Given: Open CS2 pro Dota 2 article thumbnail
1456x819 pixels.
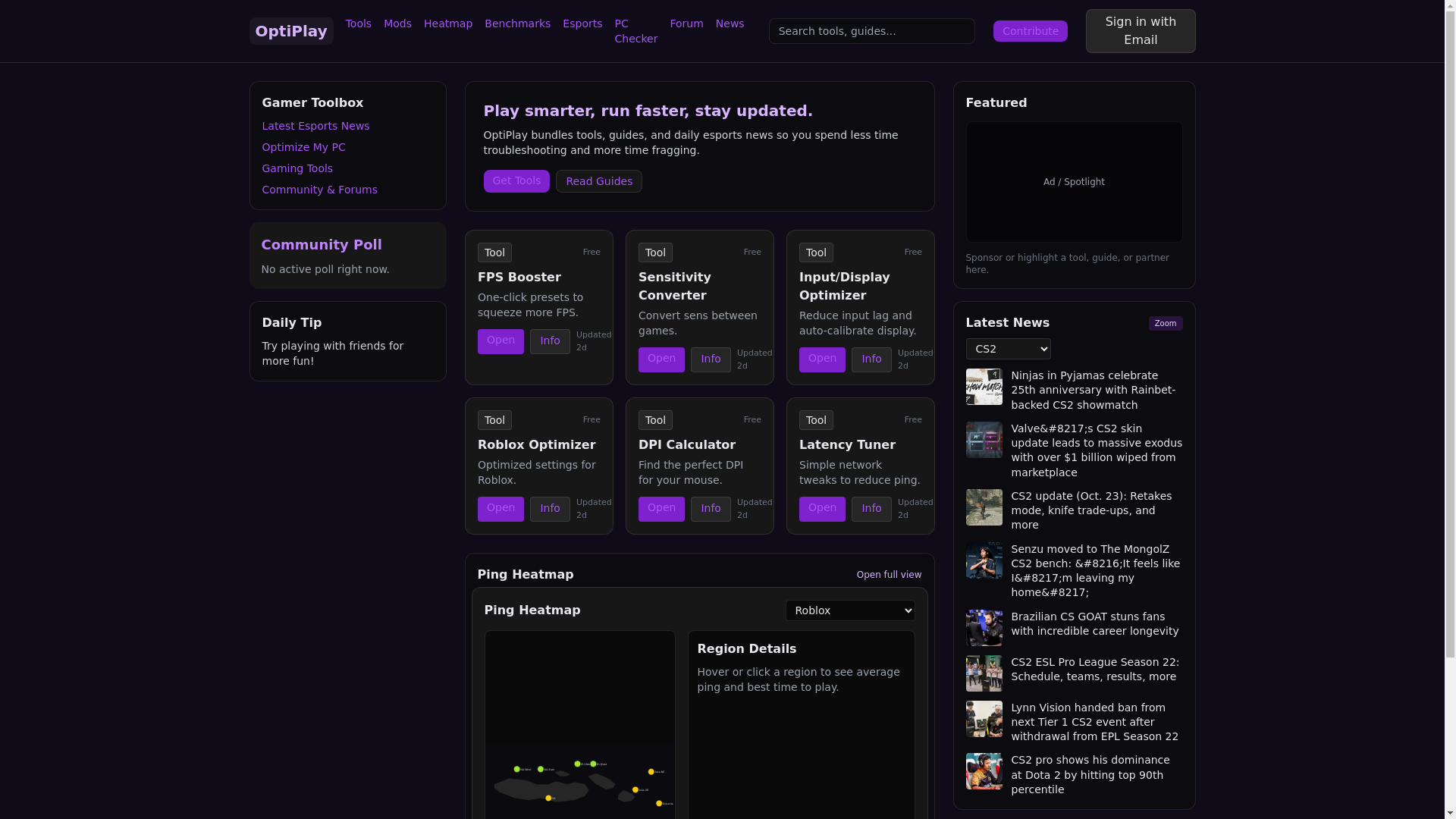Looking at the screenshot, I should pyautogui.click(x=984, y=771).
